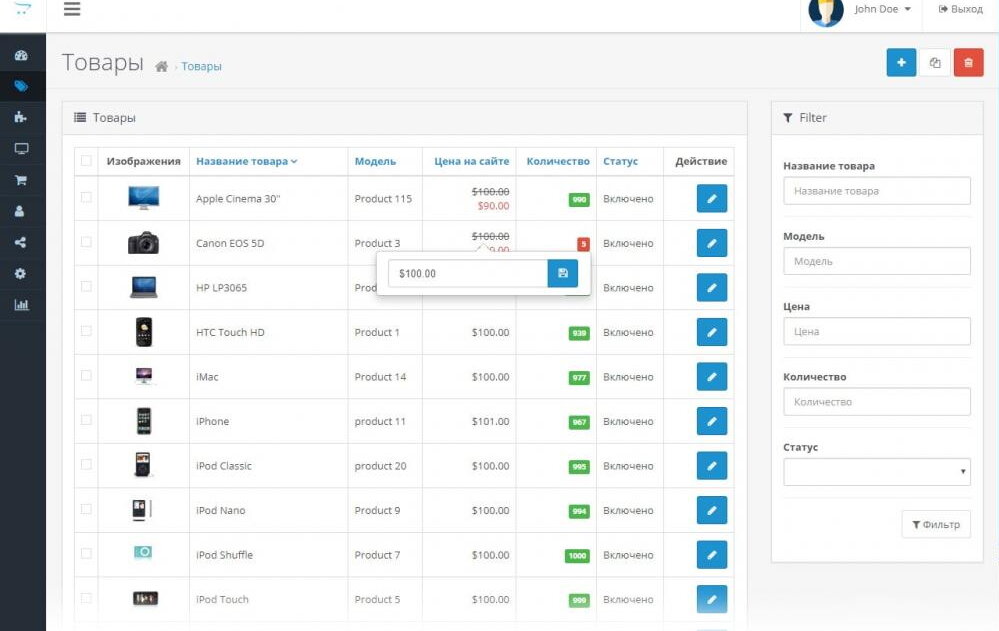Edit Apple Cinema 30" with the pencil button

point(711,199)
